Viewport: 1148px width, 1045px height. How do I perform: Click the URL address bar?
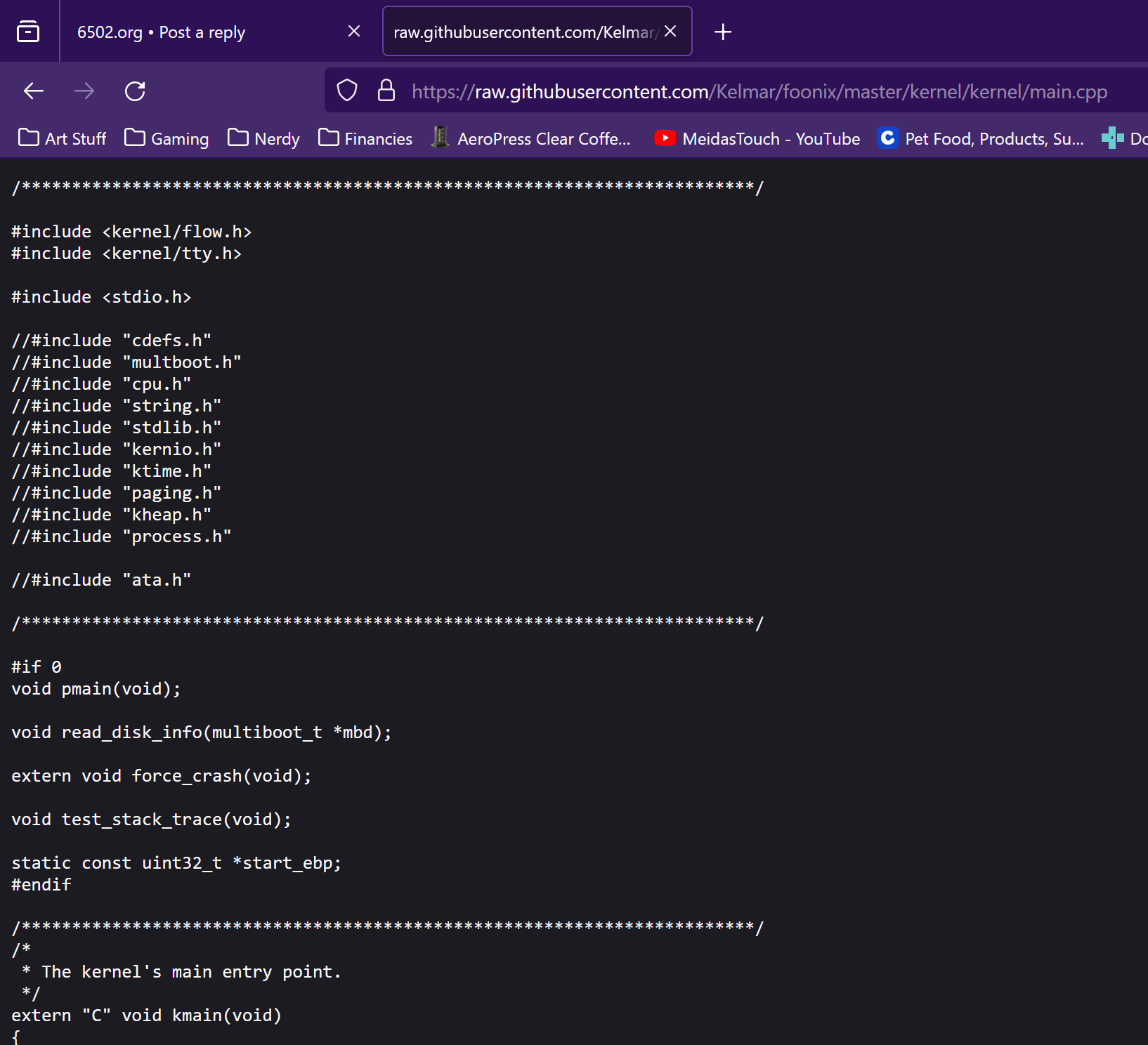759,91
